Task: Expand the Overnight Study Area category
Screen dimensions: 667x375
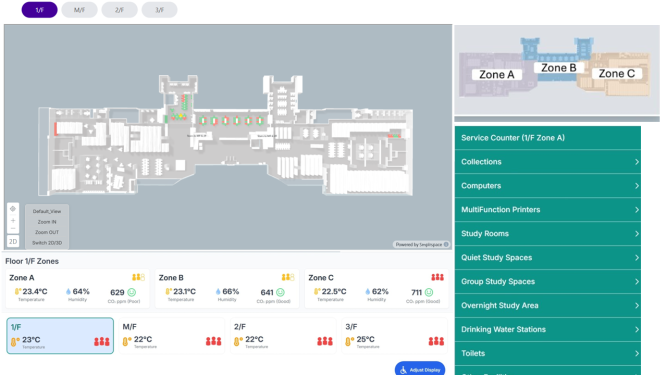Action: [548, 306]
